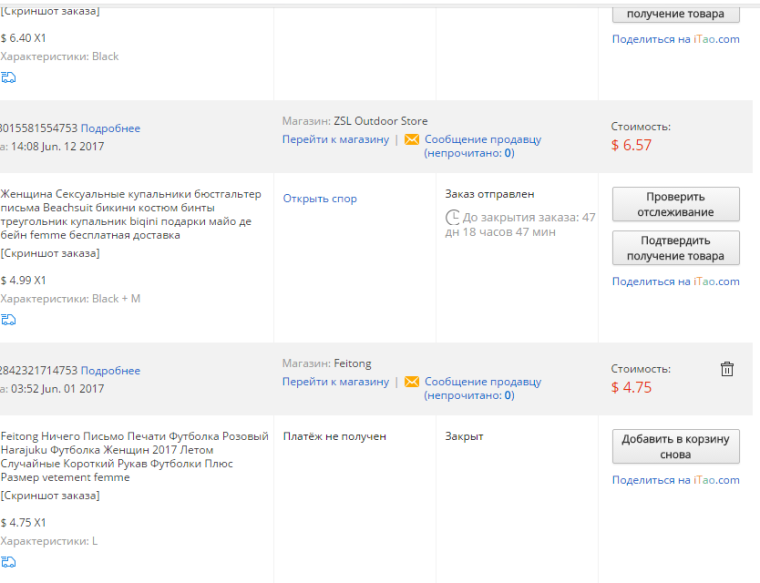The height and width of the screenshot is (583, 760).
Task: Click the delivery truck icon under Black characteristics
Action: (8, 77)
